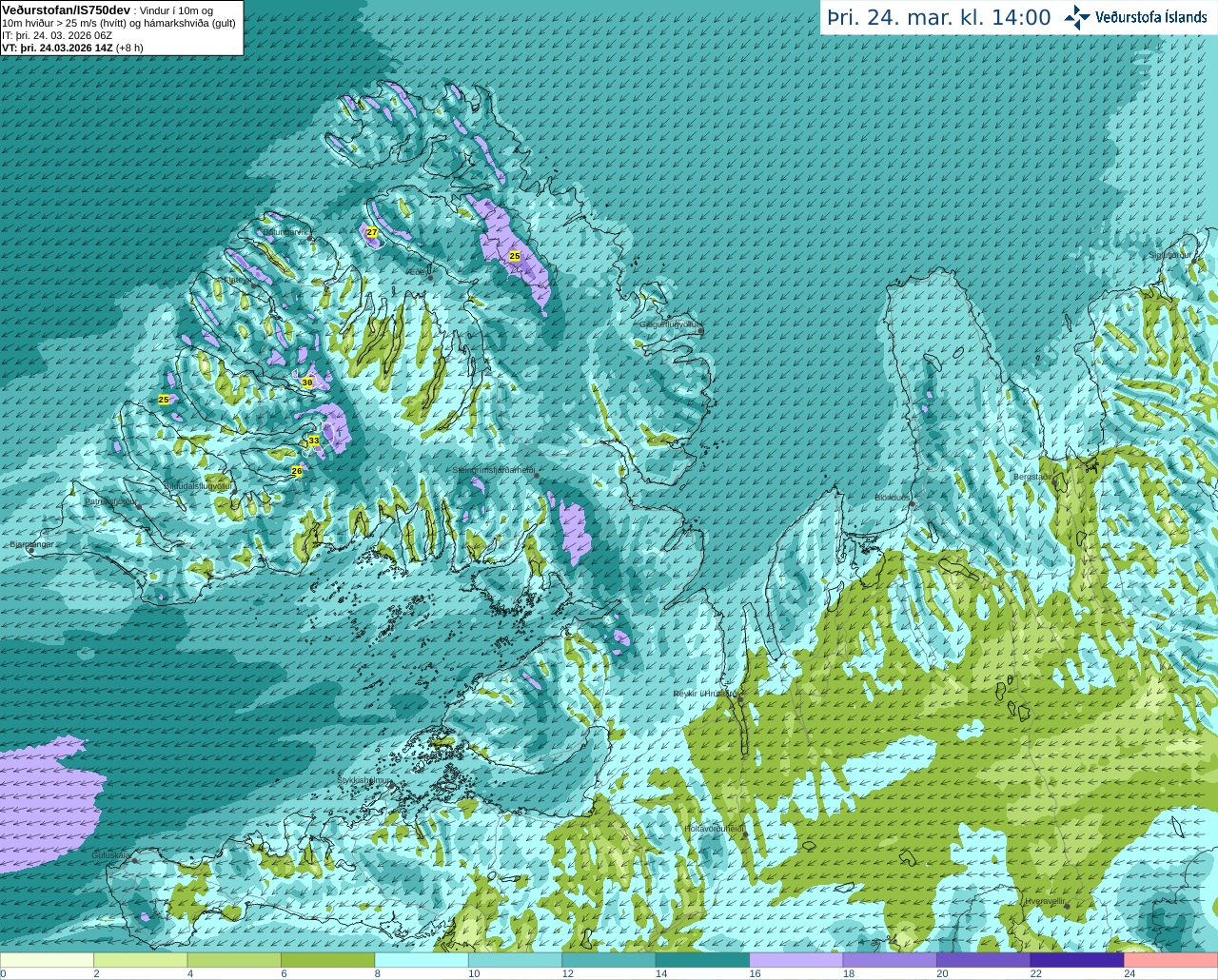Click the Veðurstofa Íslands logo icon
The image size is (1218, 980).
click(x=1076, y=17)
